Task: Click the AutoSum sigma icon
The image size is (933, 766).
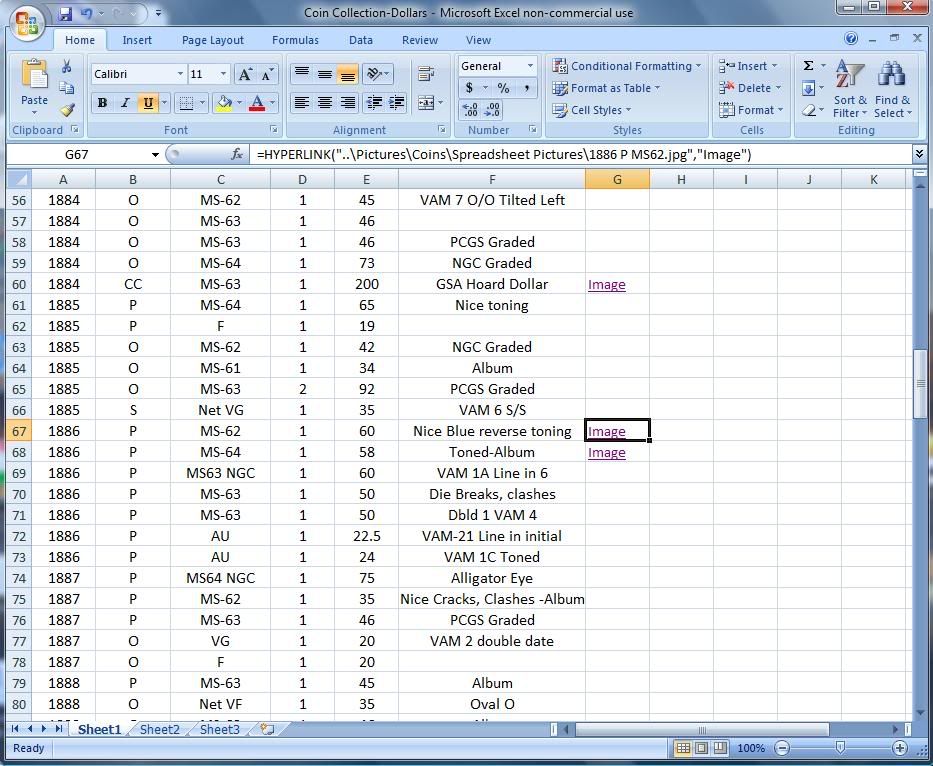Action: (x=808, y=65)
